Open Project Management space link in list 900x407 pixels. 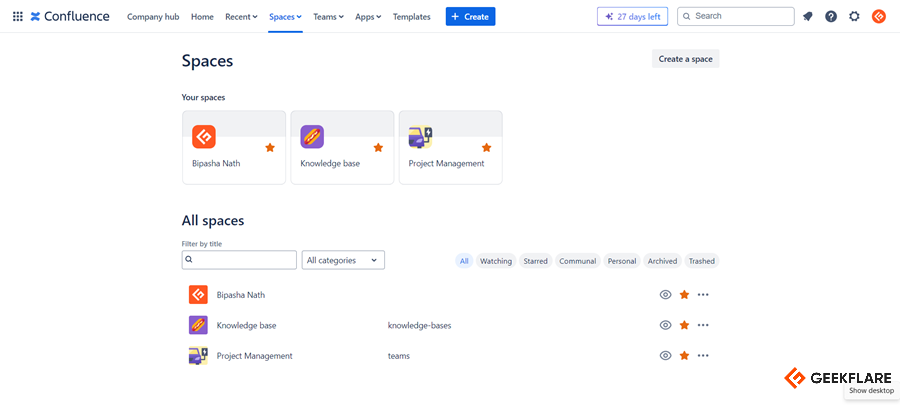coord(254,355)
